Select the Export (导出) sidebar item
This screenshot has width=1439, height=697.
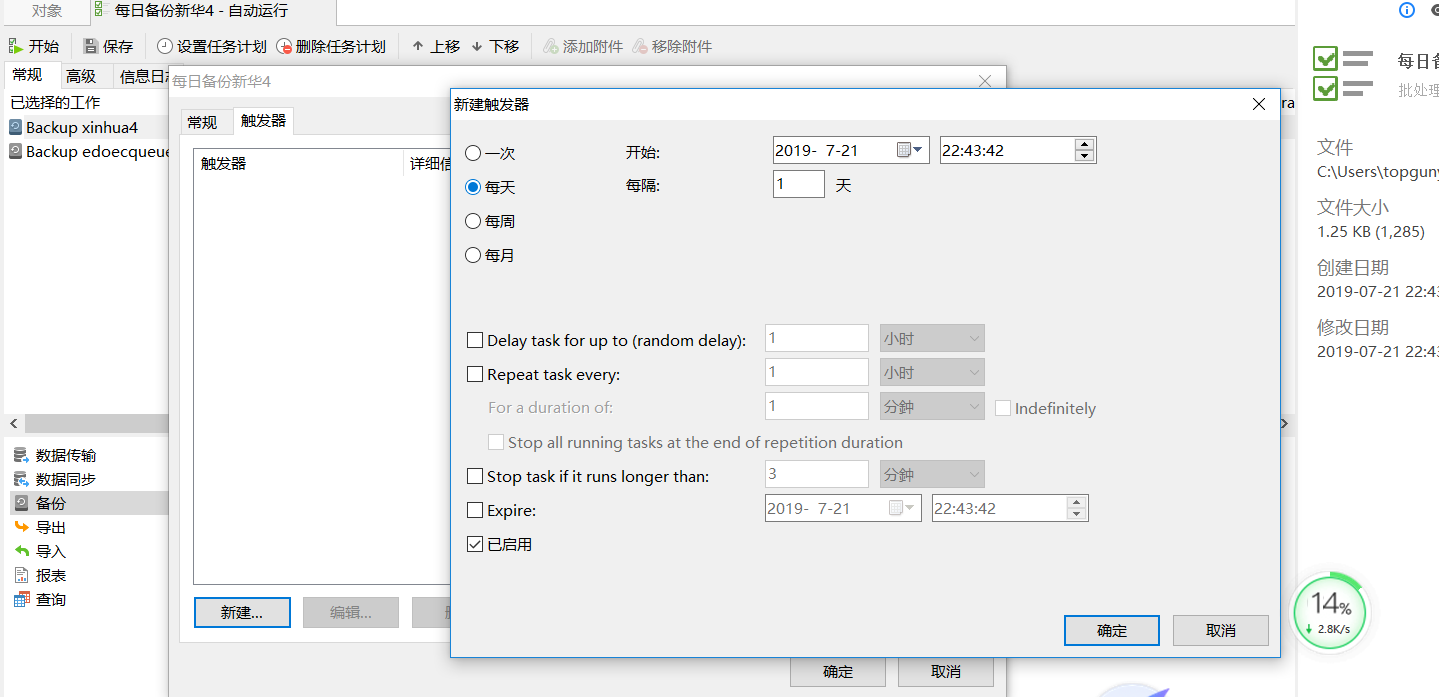(x=21, y=527)
